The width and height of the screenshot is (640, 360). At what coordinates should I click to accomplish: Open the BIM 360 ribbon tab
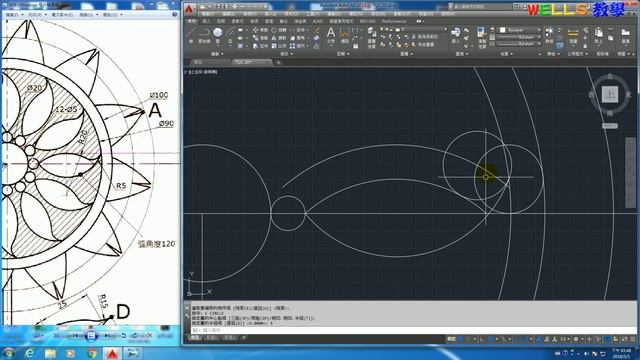[367, 21]
